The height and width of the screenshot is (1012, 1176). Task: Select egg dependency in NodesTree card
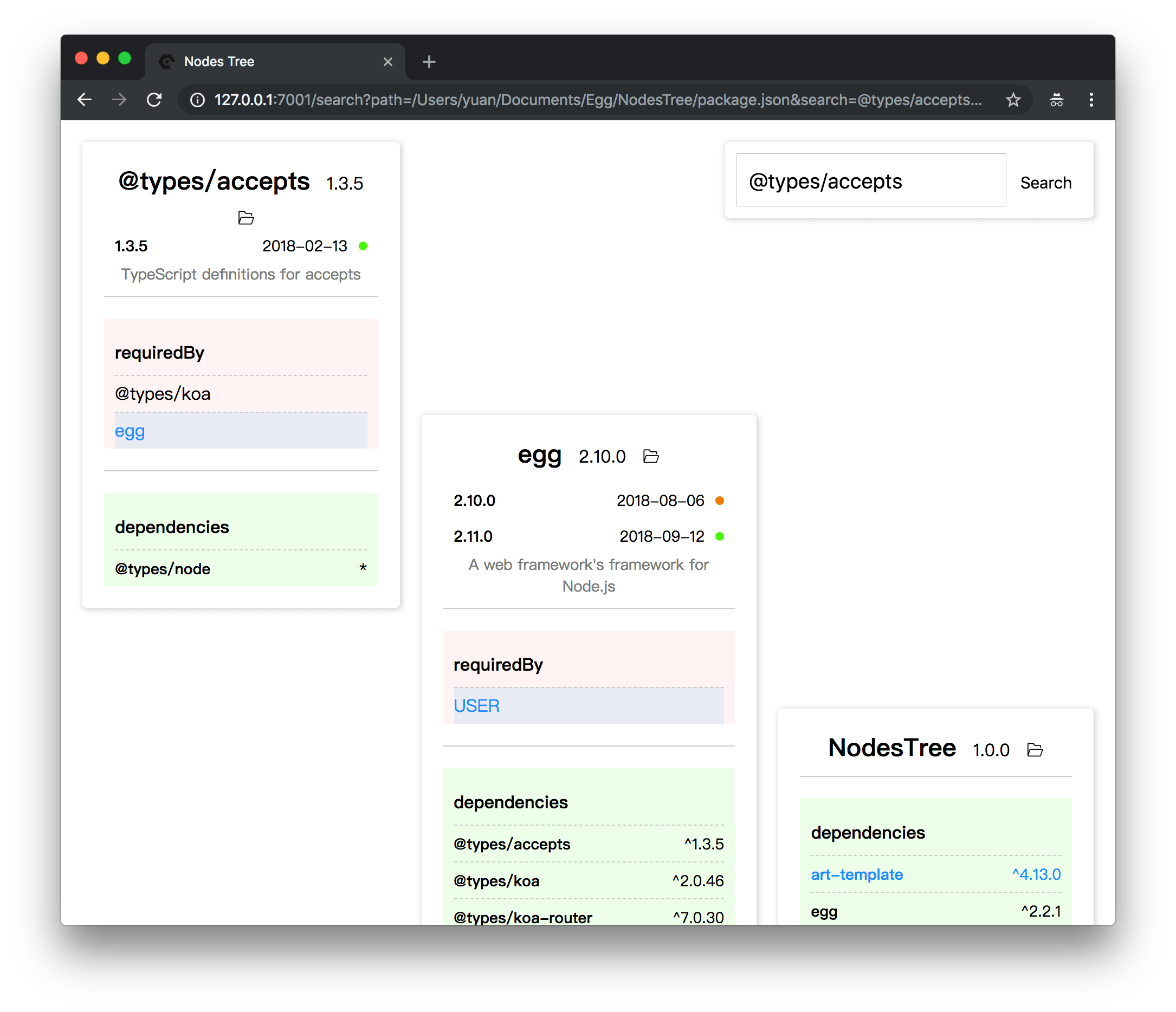click(x=824, y=911)
